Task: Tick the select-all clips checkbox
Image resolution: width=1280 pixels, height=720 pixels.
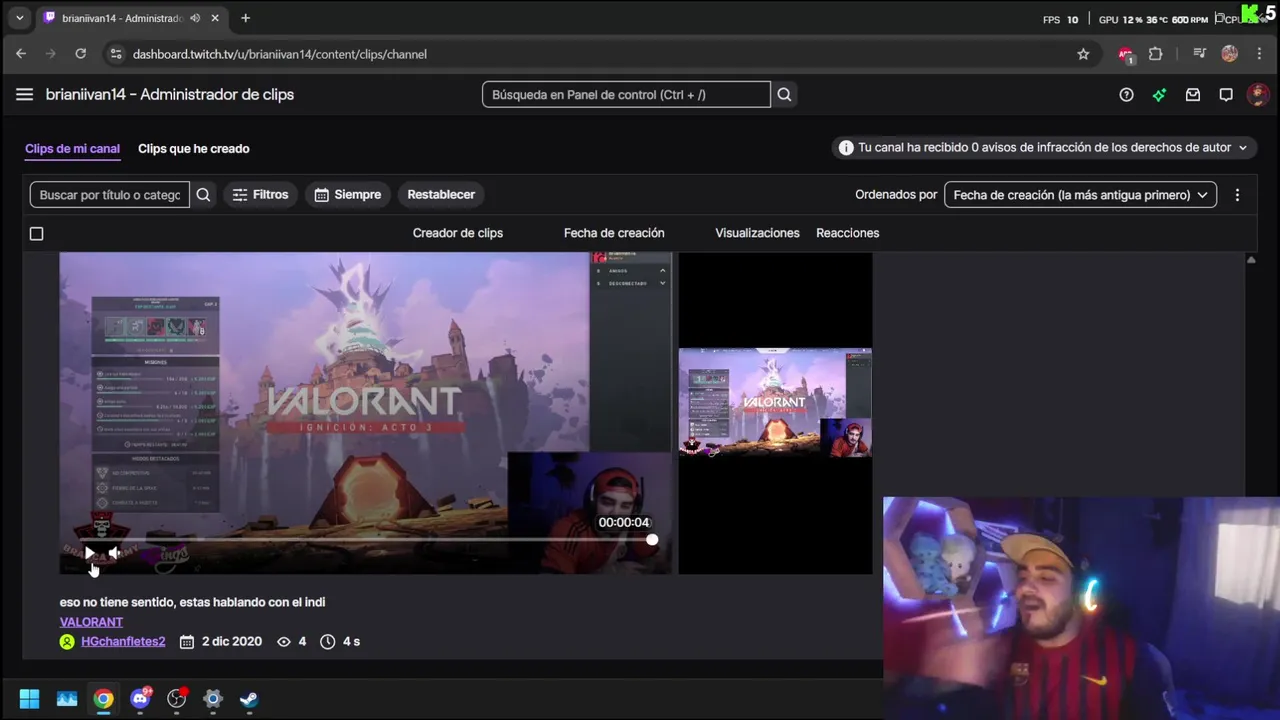Action: 36,233
